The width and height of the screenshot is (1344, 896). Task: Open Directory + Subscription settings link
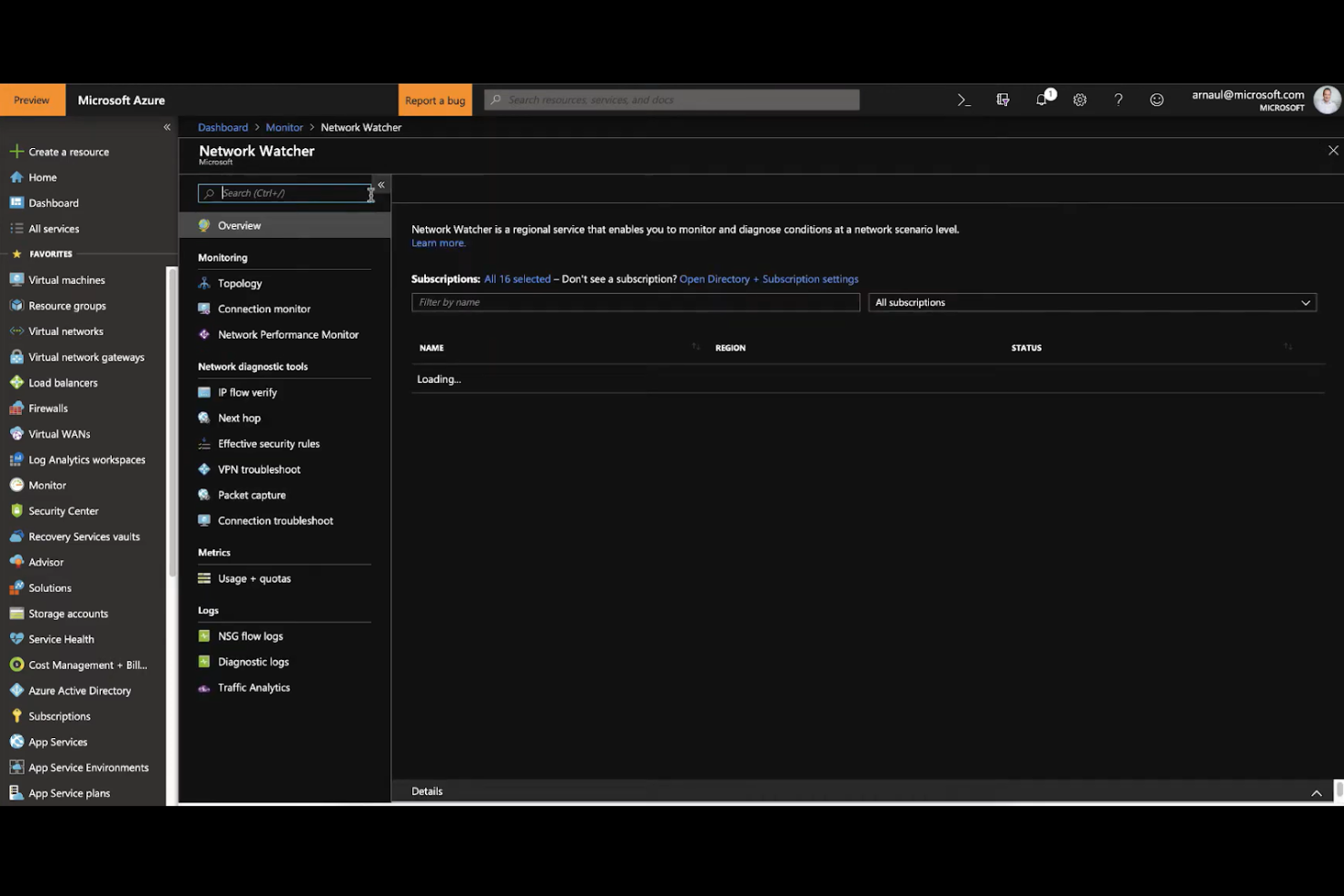[768, 279]
